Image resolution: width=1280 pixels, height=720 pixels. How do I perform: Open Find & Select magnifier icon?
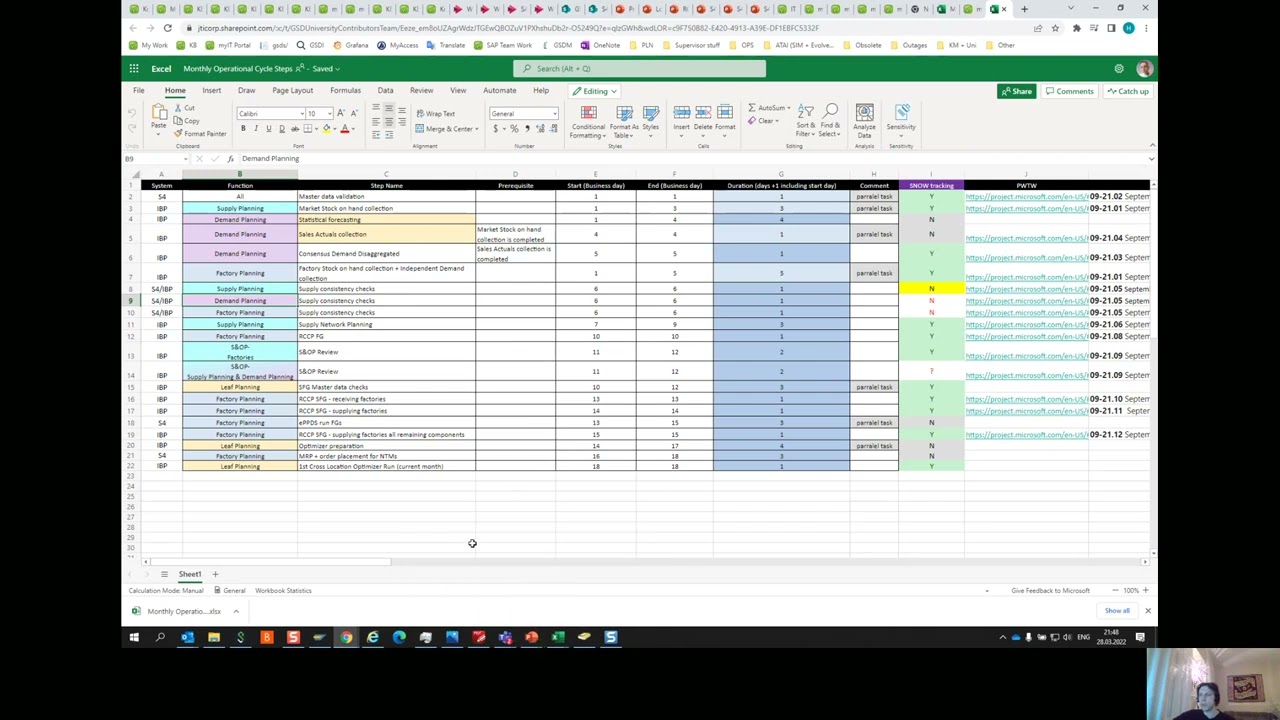[x=831, y=111]
